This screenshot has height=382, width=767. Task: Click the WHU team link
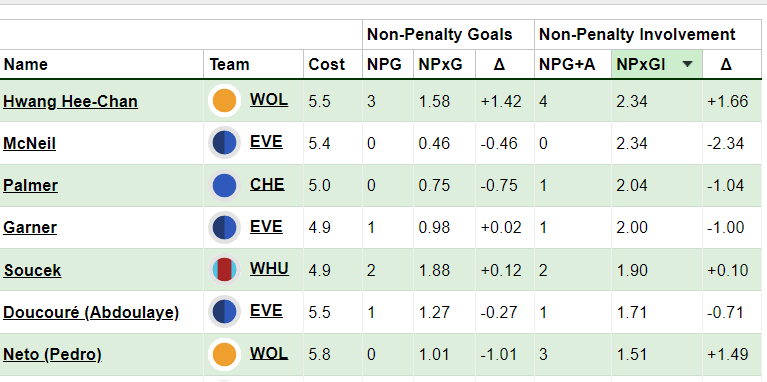(x=269, y=268)
